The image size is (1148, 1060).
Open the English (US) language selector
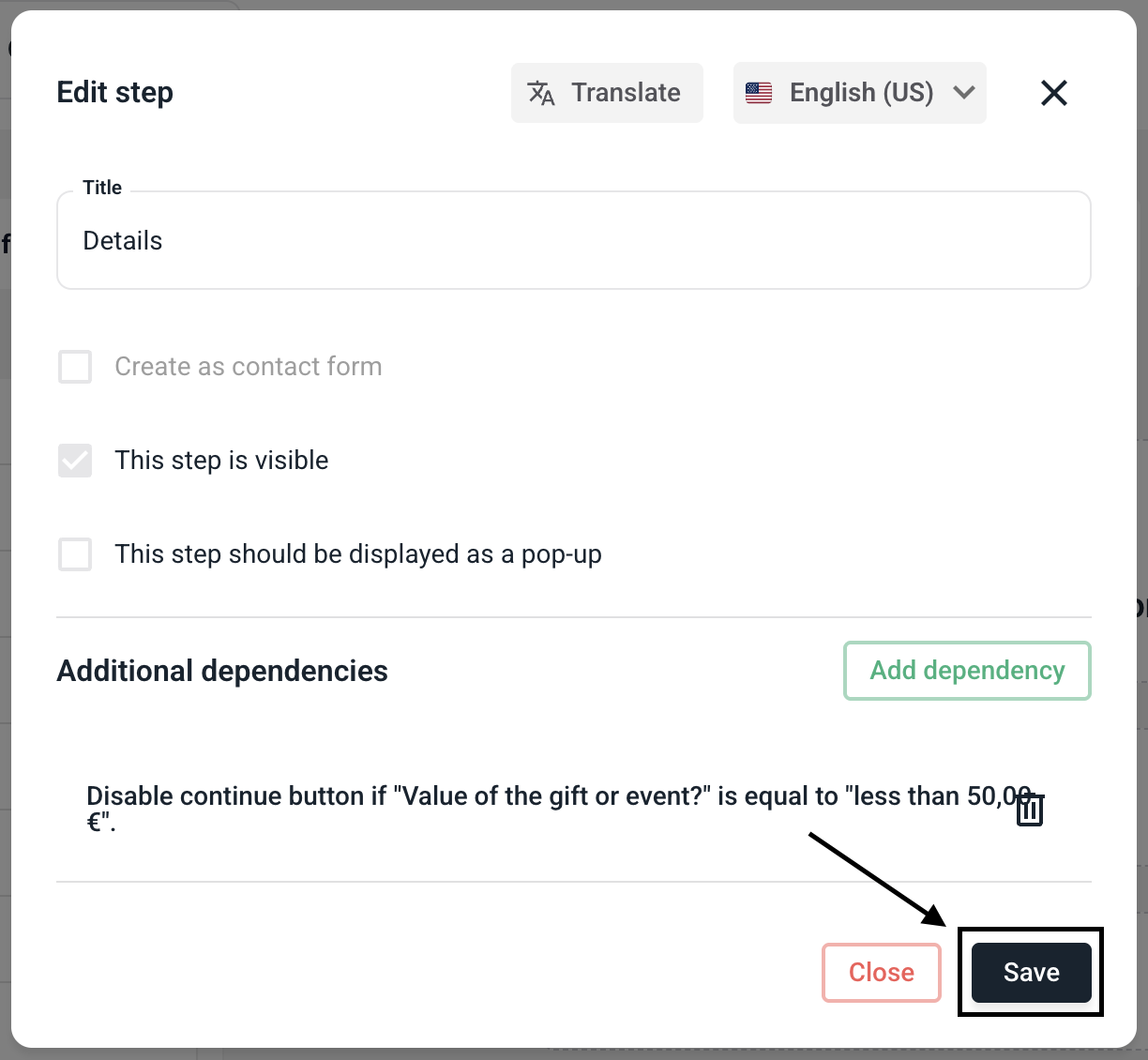[x=860, y=93]
